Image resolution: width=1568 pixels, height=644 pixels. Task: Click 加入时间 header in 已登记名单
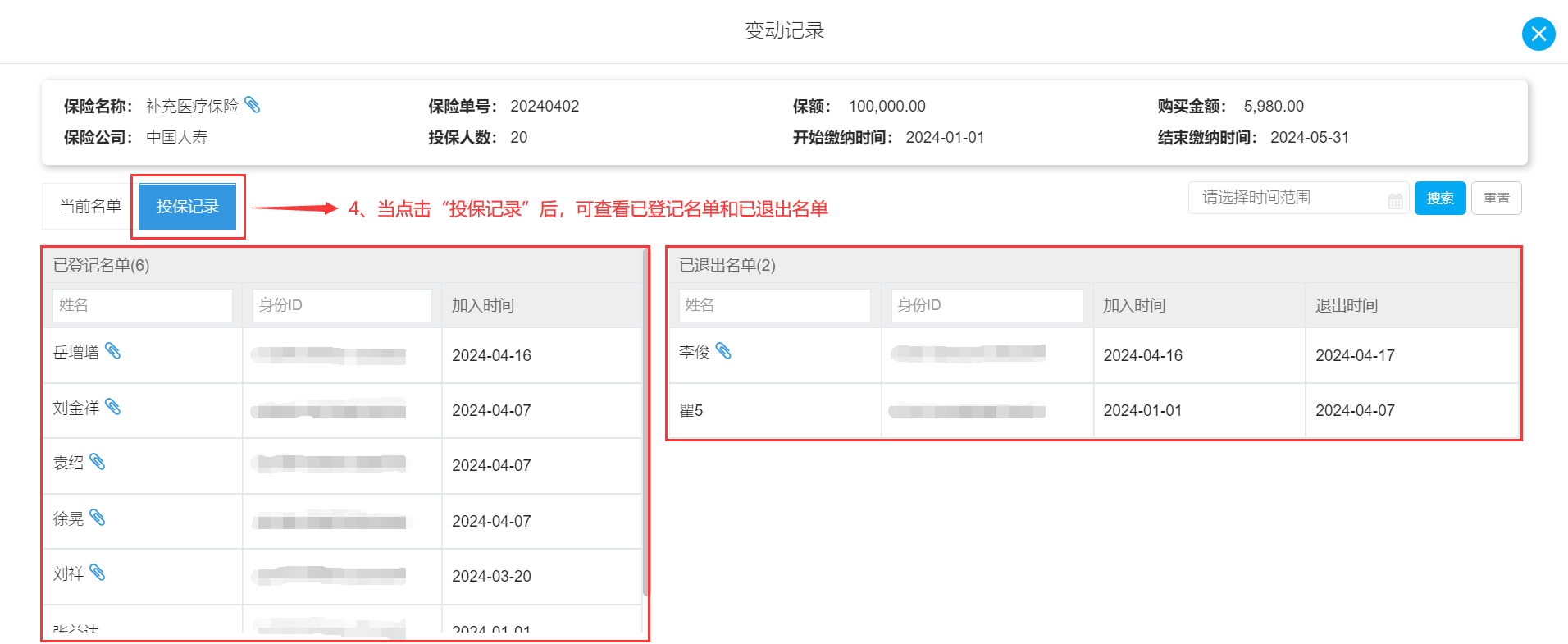coord(483,305)
